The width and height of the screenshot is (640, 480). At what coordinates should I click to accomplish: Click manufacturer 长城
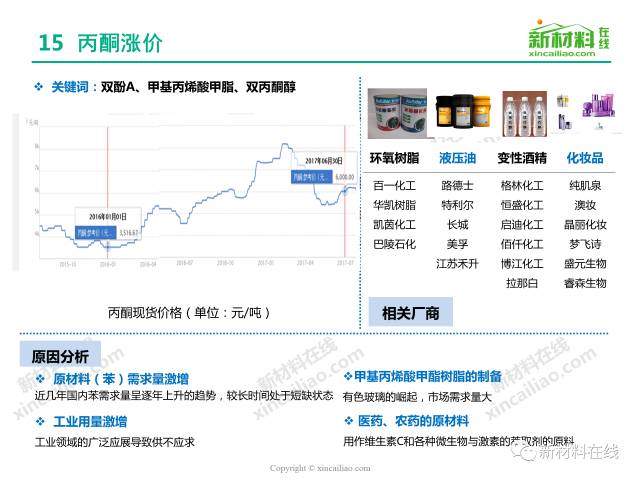[457, 224]
